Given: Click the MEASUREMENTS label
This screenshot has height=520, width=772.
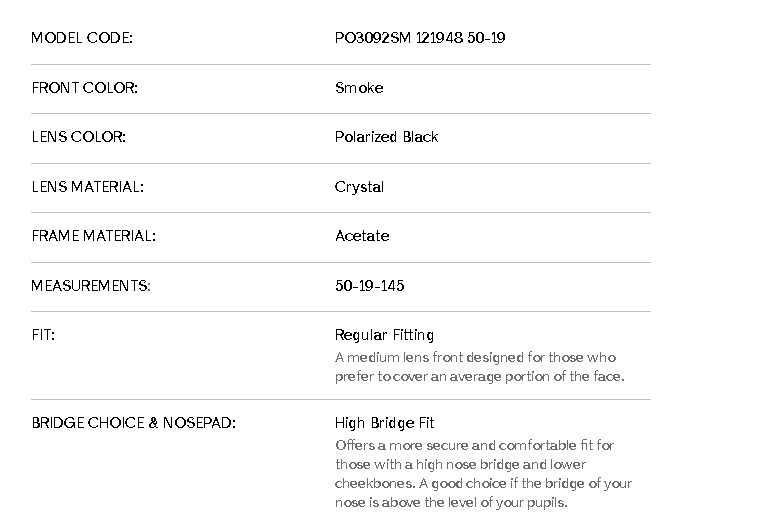Looking at the screenshot, I should pyautogui.click(x=90, y=286).
